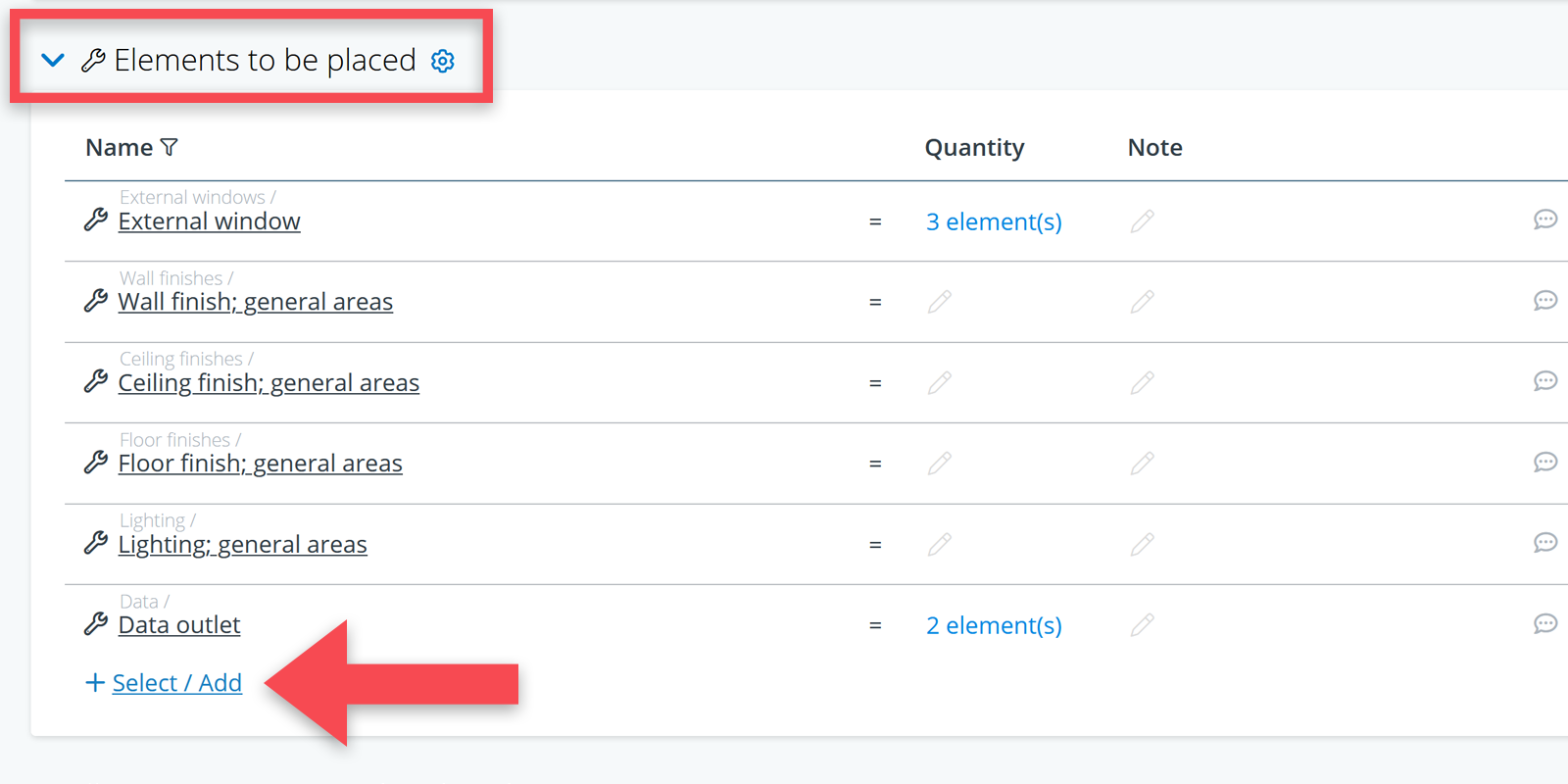Click the wrench icon beside Data outlet
The height and width of the screenshot is (784, 1568).
click(x=96, y=623)
